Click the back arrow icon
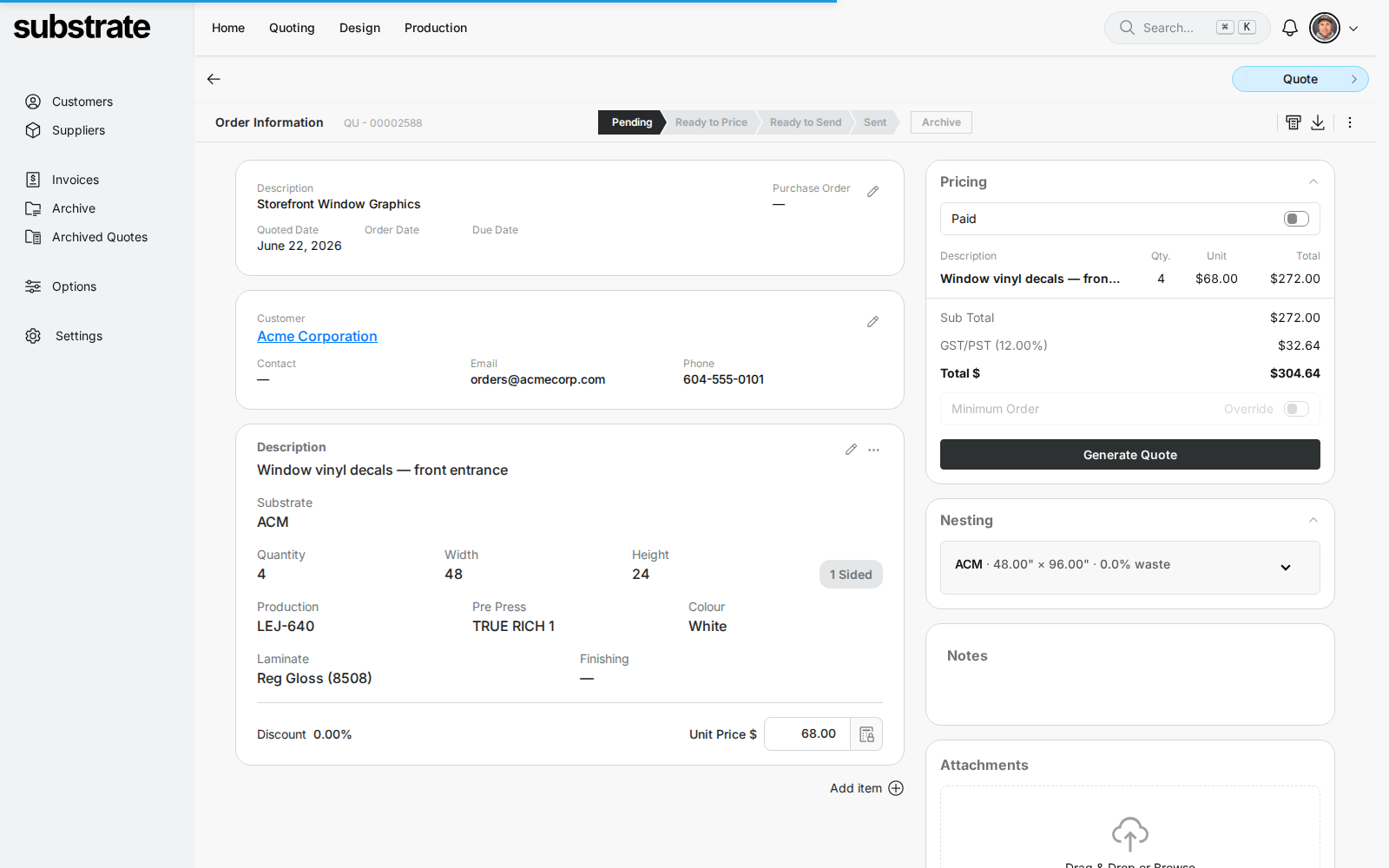1389x868 pixels. pyautogui.click(x=214, y=79)
